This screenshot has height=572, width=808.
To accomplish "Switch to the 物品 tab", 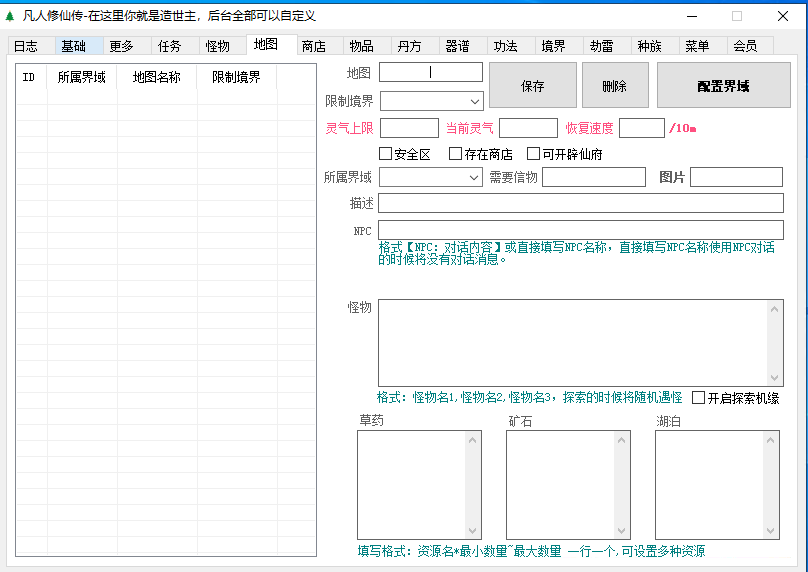I will click(x=367, y=46).
